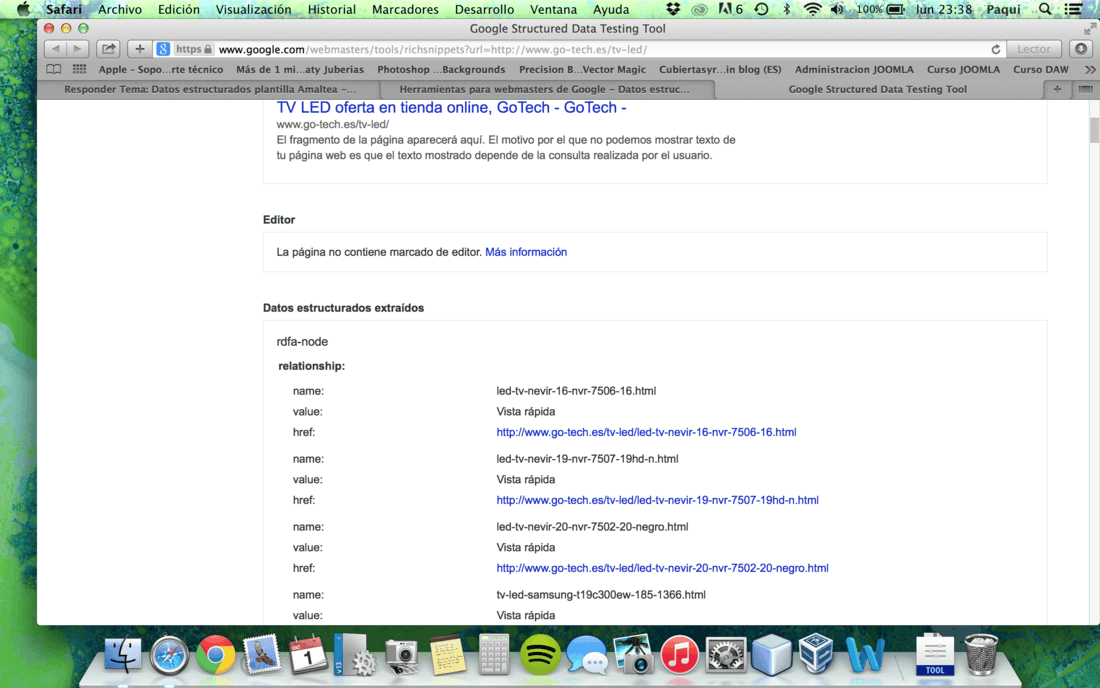Show all tabs overview
Viewport: 1100px width, 688px height.
coord(1085,89)
